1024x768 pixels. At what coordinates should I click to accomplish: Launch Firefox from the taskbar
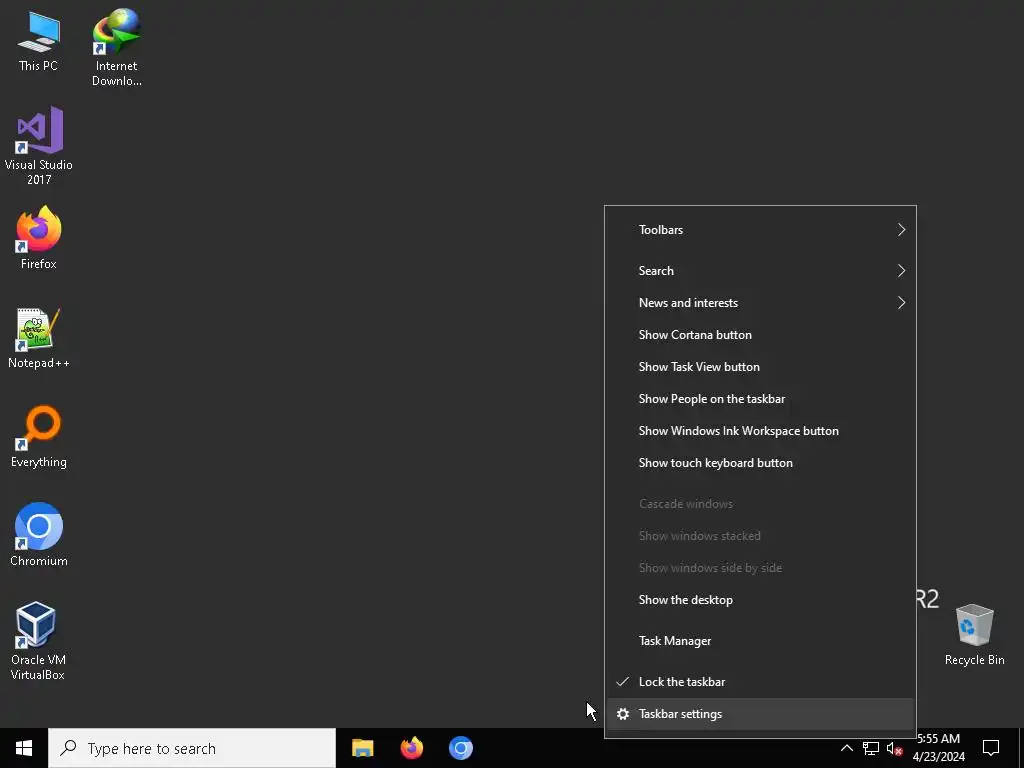coord(411,748)
